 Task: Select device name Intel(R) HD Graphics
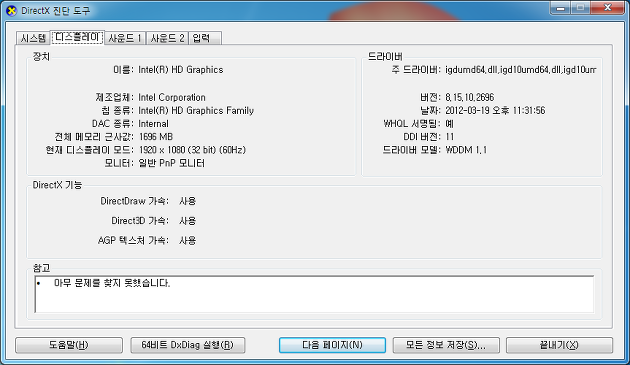coord(181,70)
